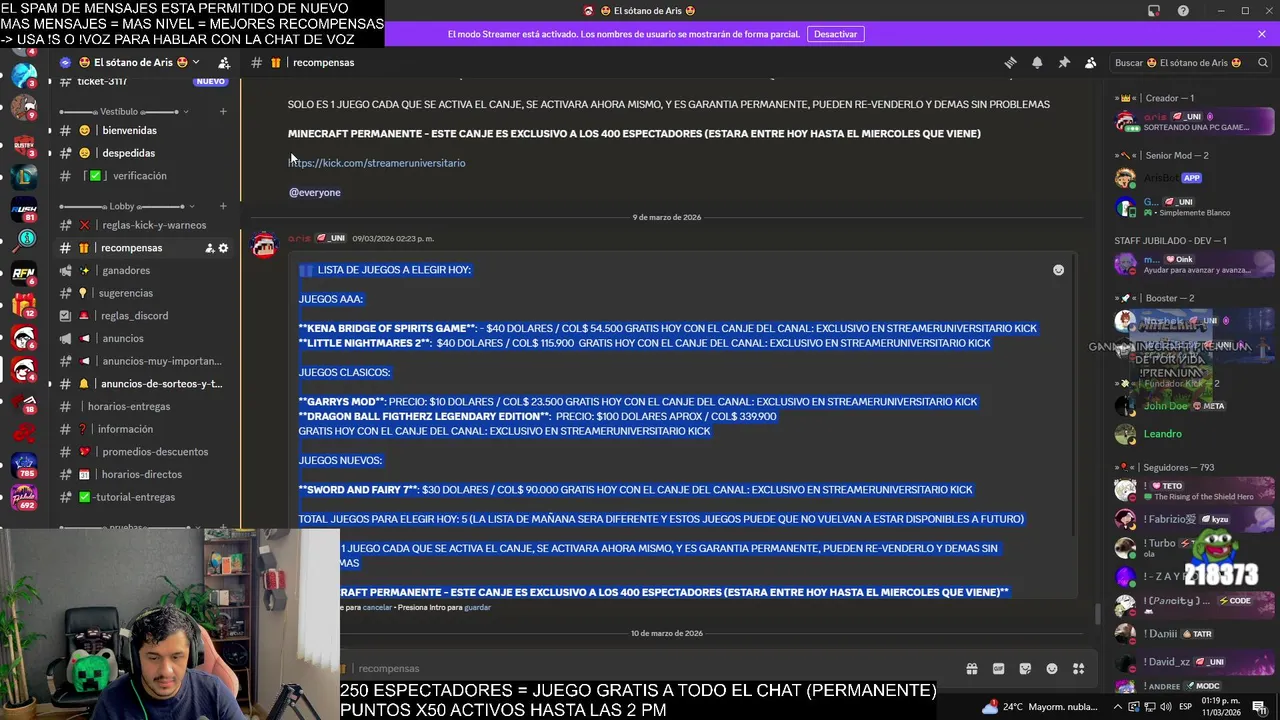This screenshot has height=720, width=1280.
Task: Open the emoji smiley icon in message bar
Action: tap(1052, 669)
